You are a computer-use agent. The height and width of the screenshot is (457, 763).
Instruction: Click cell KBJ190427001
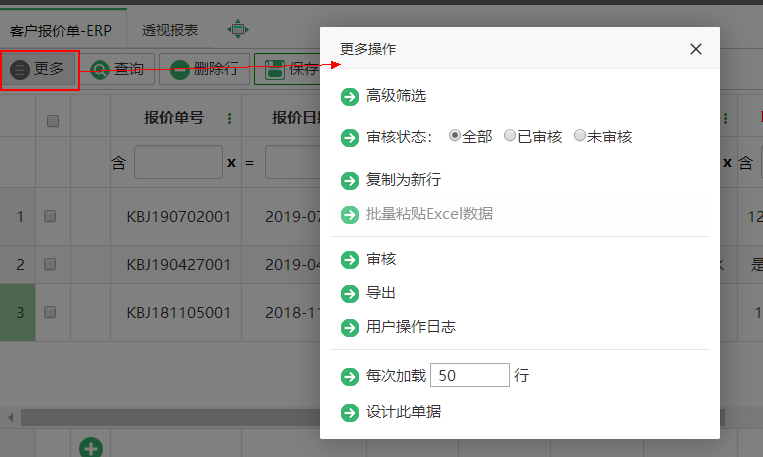pos(179,264)
